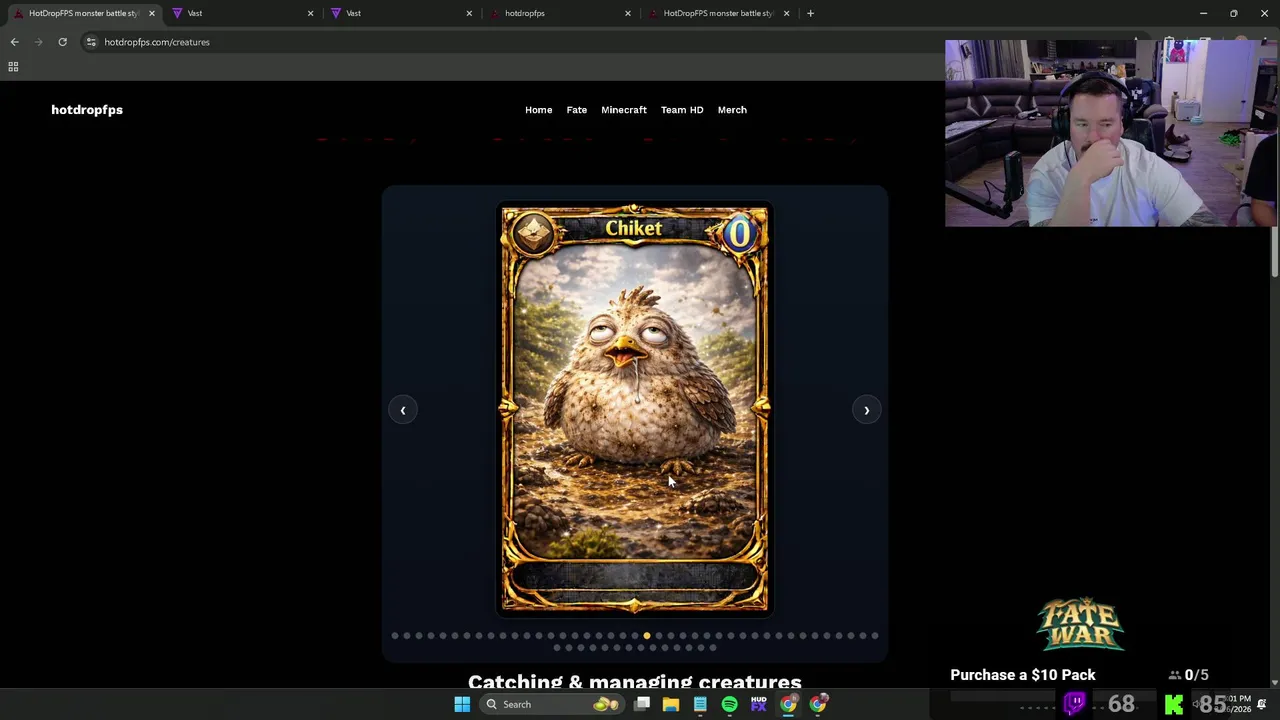Open the FX HUD app in taskbar
The width and height of the screenshot is (1280, 720).
(x=759, y=704)
